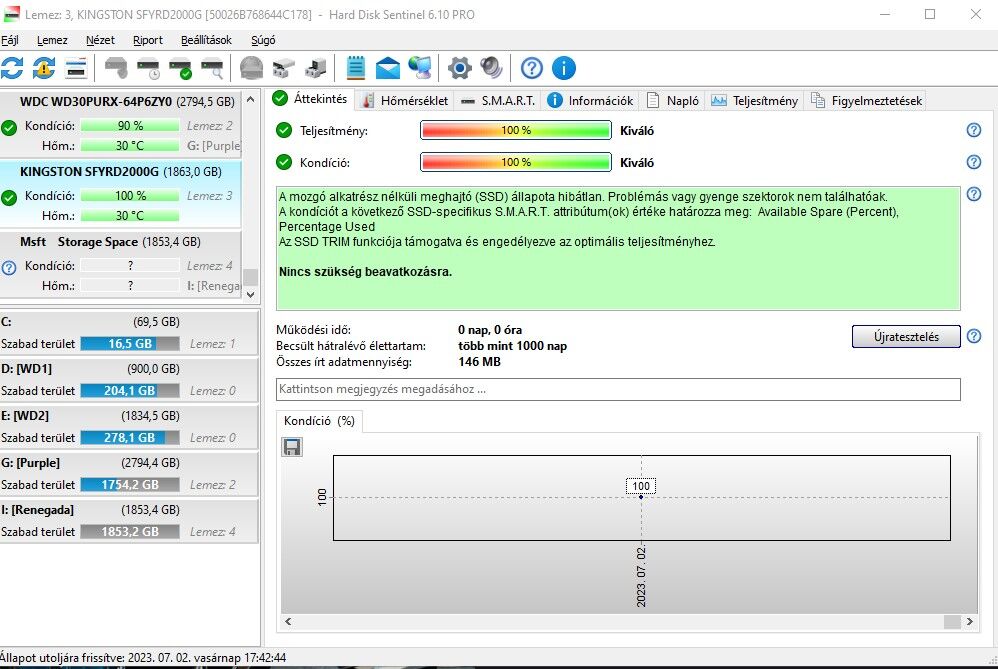Open the Súgó menu
The image size is (998, 669).
263,40
